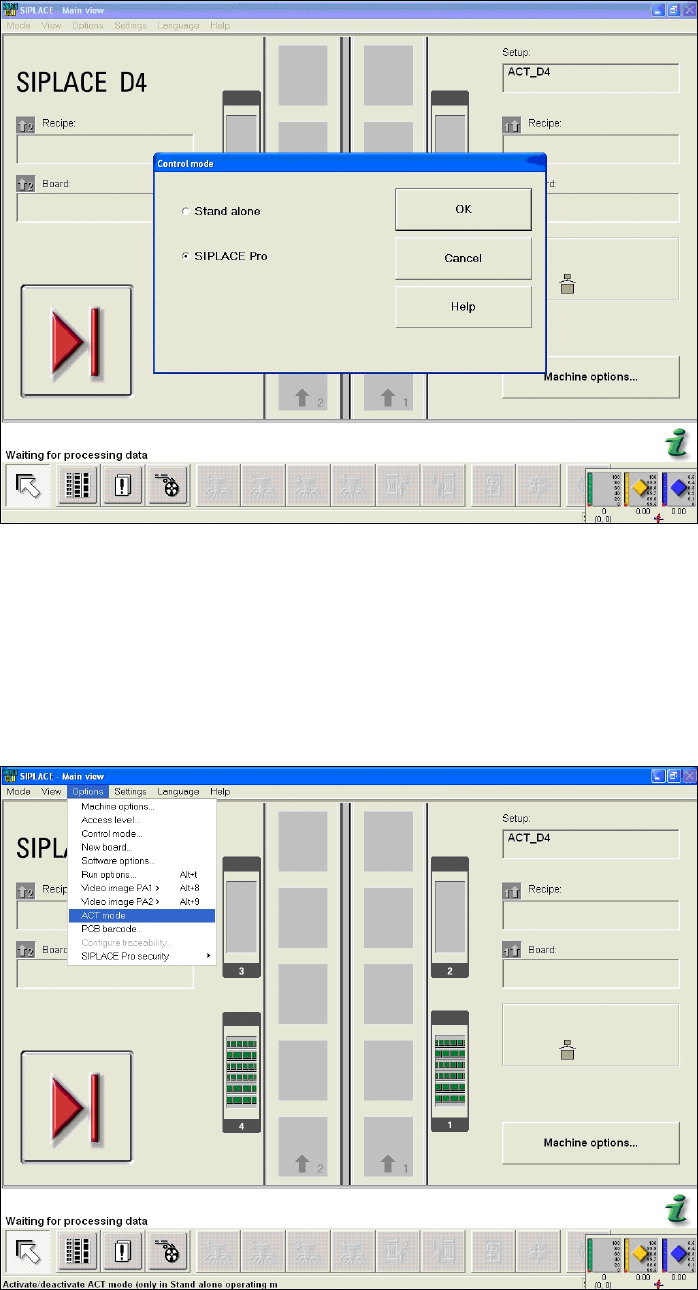Open Video image PA2 submenu entry

coord(141,902)
